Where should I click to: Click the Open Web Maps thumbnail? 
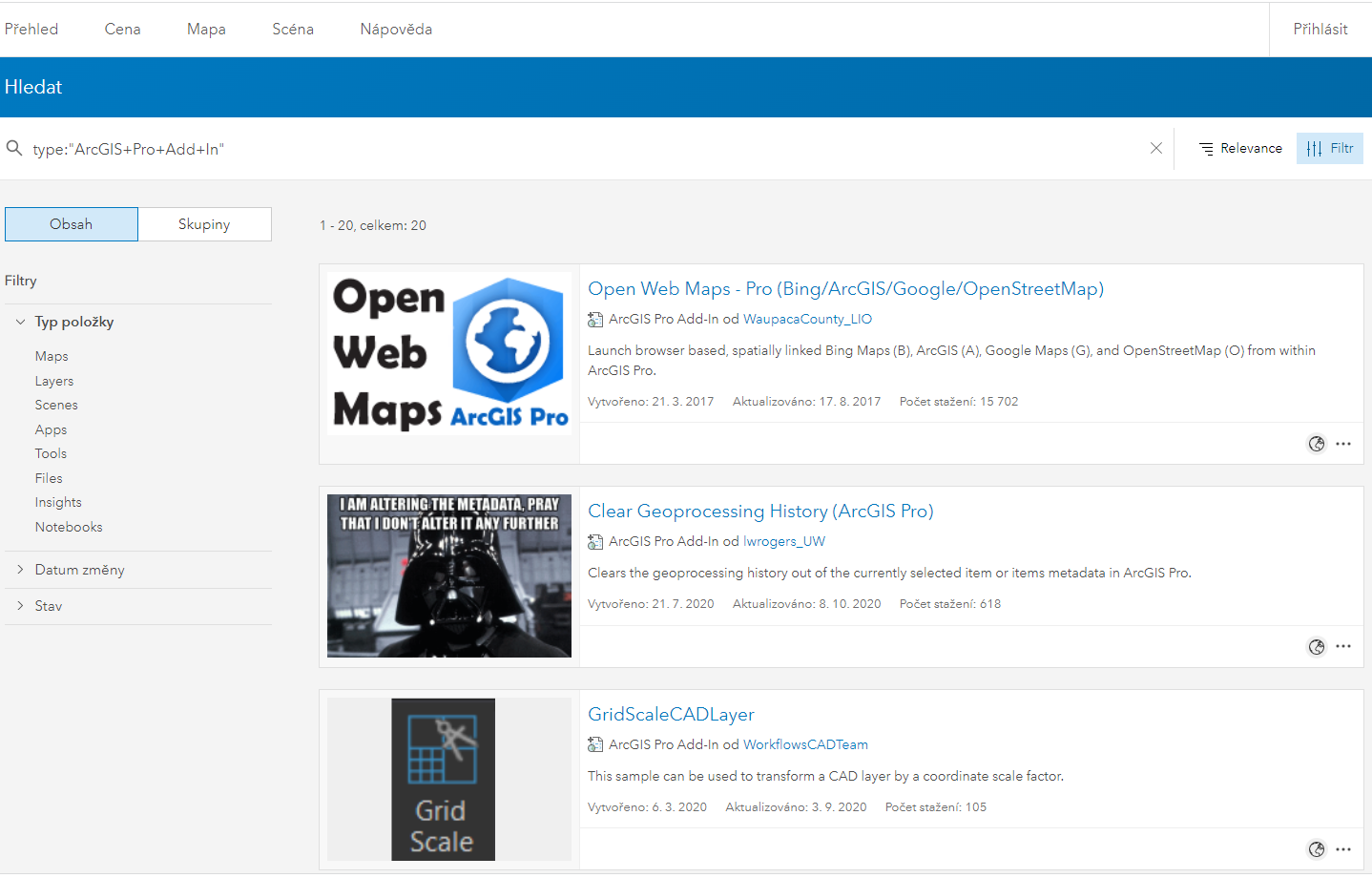click(x=449, y=353)
